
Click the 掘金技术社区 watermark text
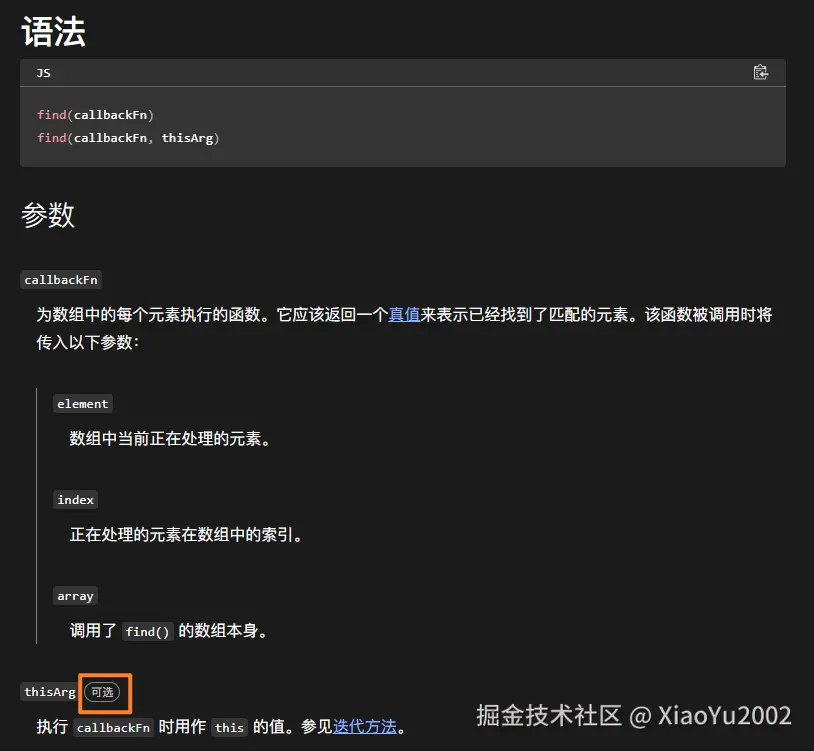point(546,716)
